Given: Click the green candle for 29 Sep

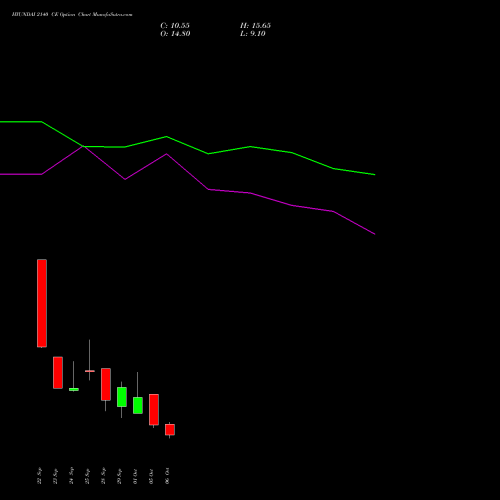Looking at the screenshot, I should click(122, 397).
